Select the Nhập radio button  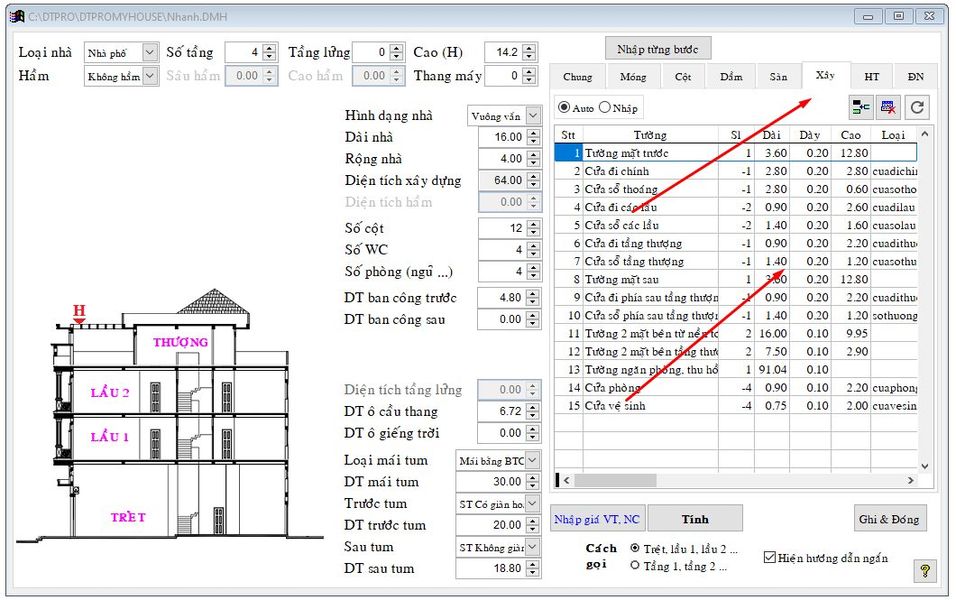click(x=604, y=107)
